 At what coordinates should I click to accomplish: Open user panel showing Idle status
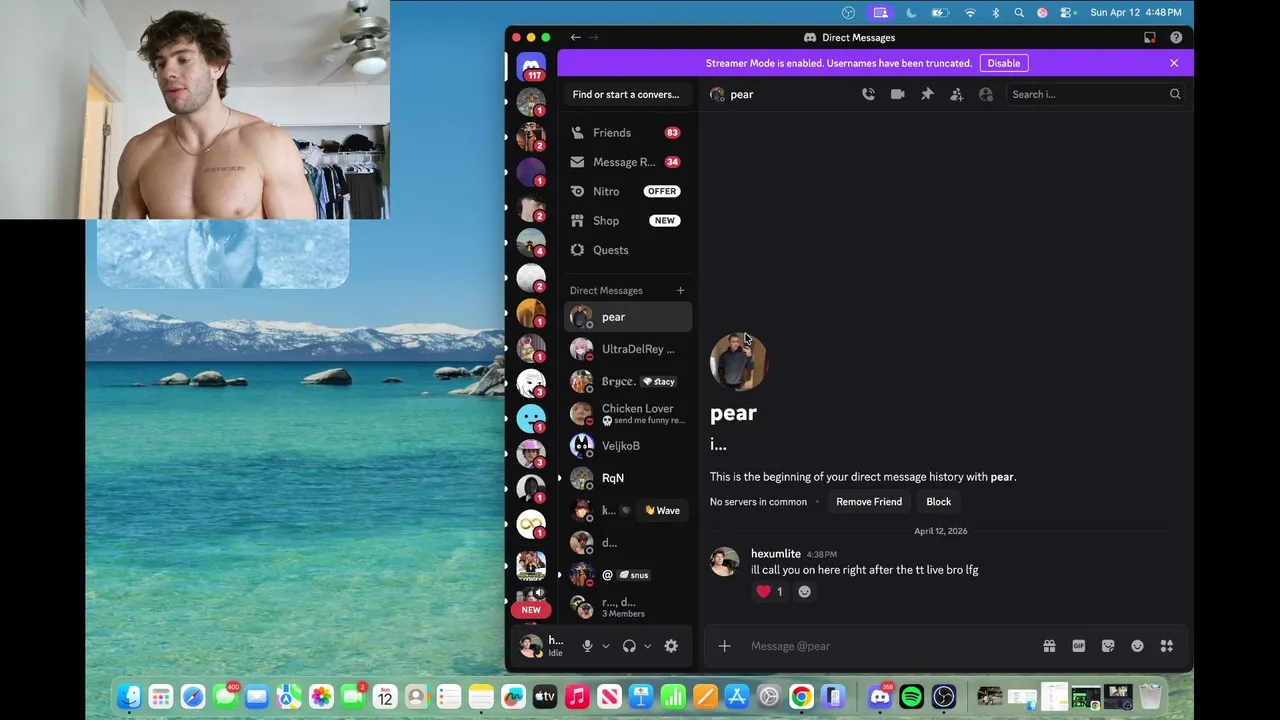coord(543,646)
